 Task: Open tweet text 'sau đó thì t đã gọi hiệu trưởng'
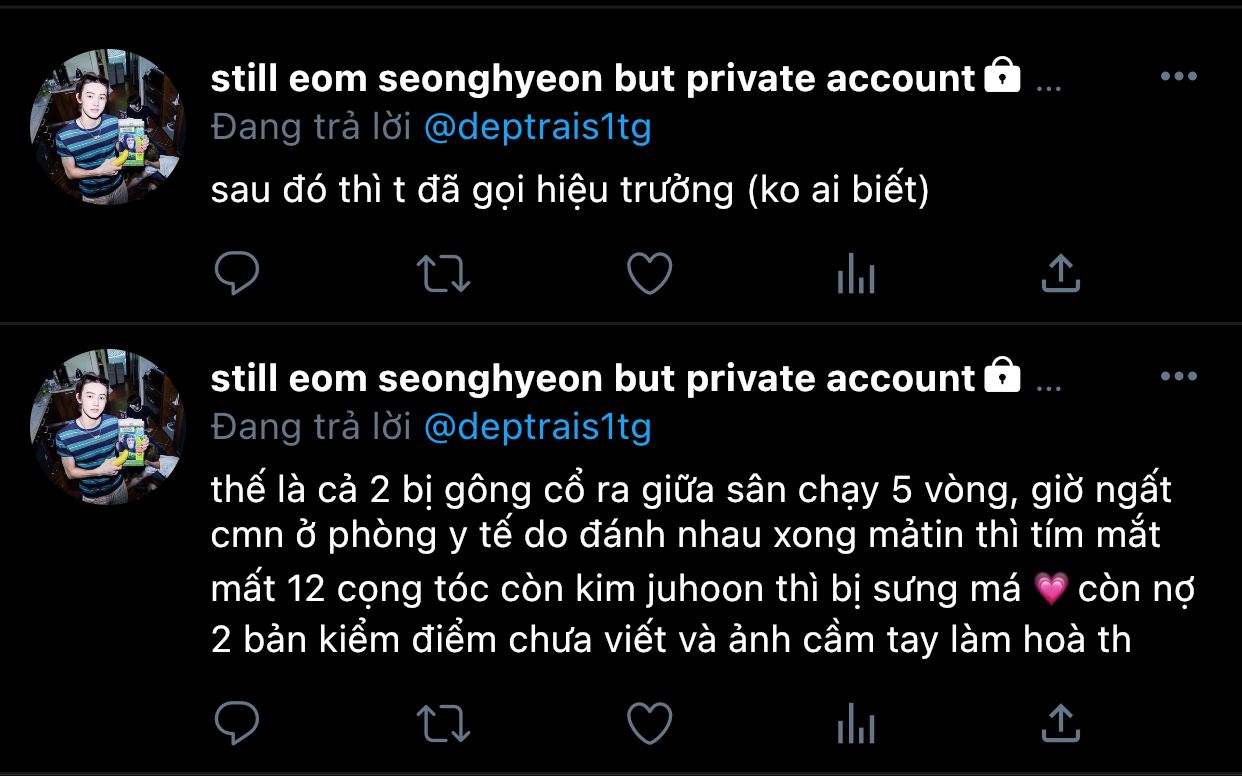(x=570, y=191)
